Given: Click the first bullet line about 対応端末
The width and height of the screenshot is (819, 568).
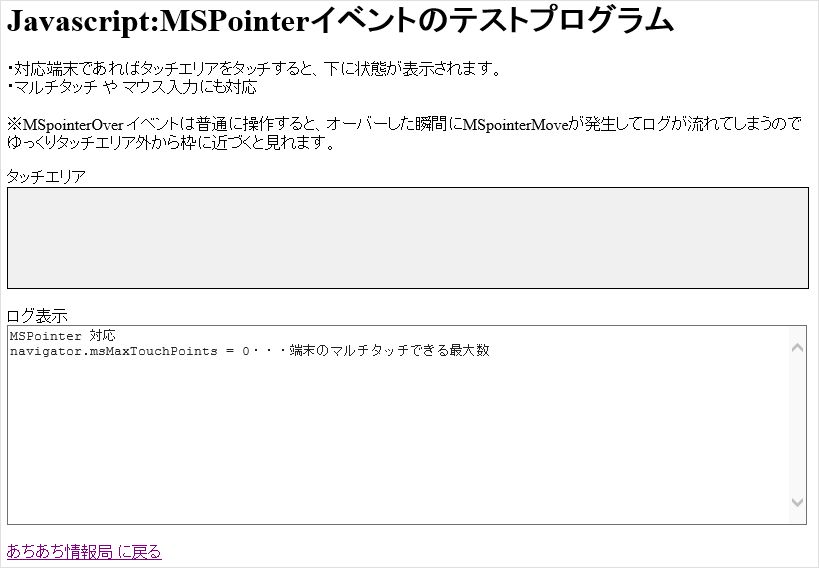Looking at the screenshot, I should (x=253, y=69).
